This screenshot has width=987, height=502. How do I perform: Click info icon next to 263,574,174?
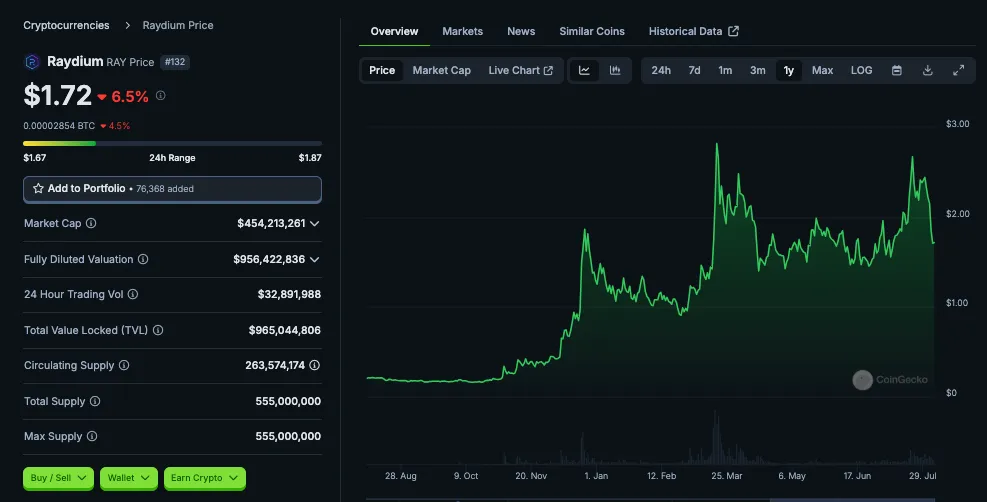click(315, 365)
